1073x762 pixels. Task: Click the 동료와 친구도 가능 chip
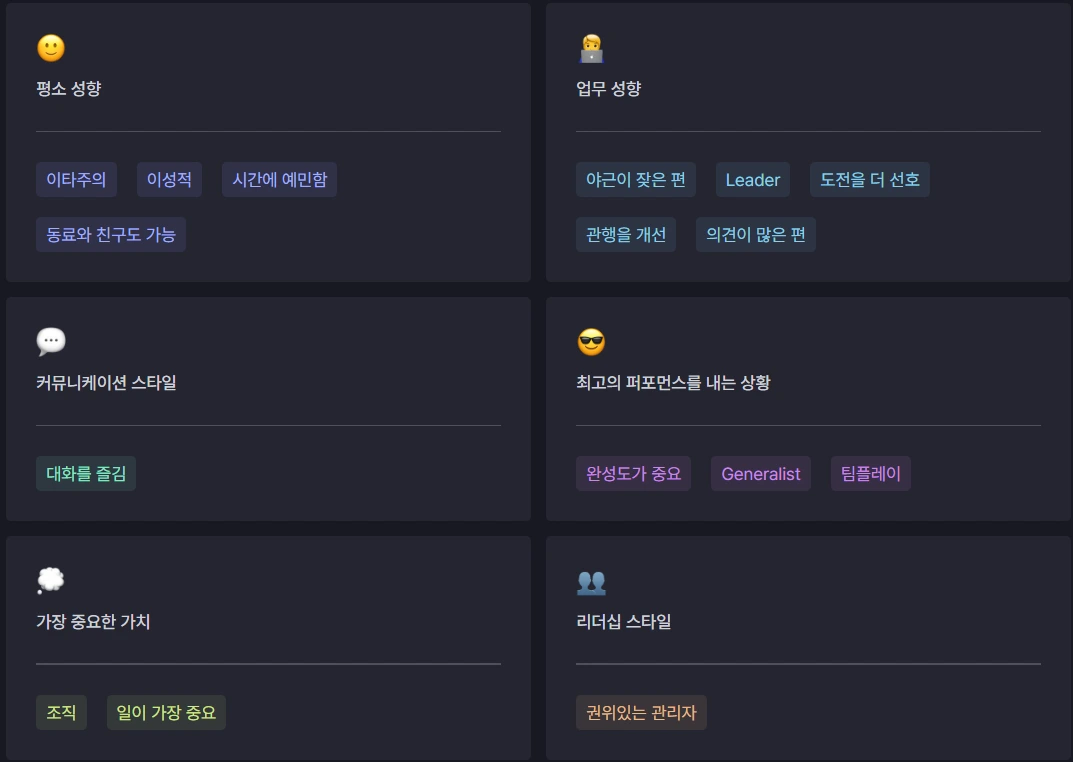click(x=110, y=234)
